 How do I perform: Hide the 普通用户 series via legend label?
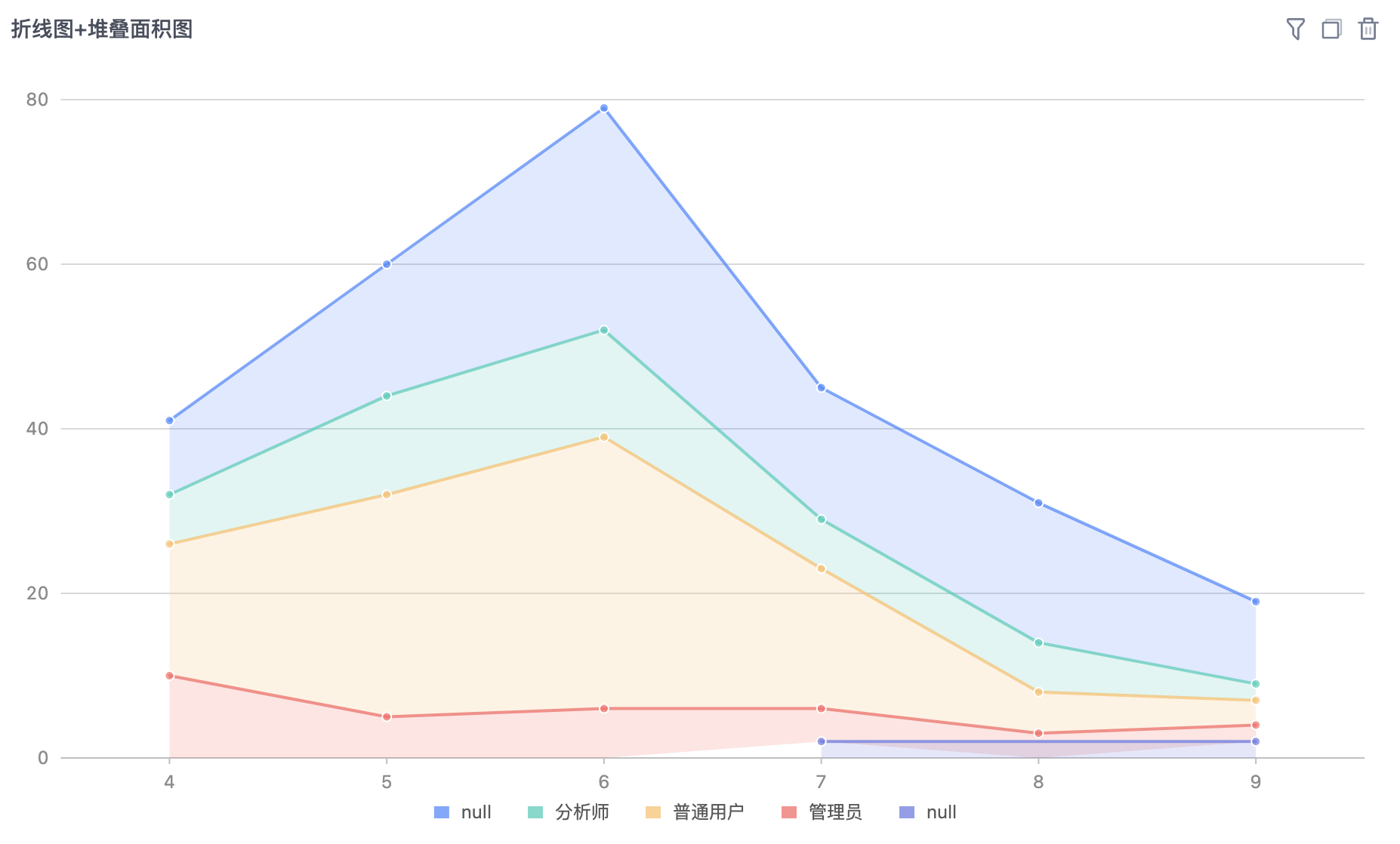click(x=708, y=812)
